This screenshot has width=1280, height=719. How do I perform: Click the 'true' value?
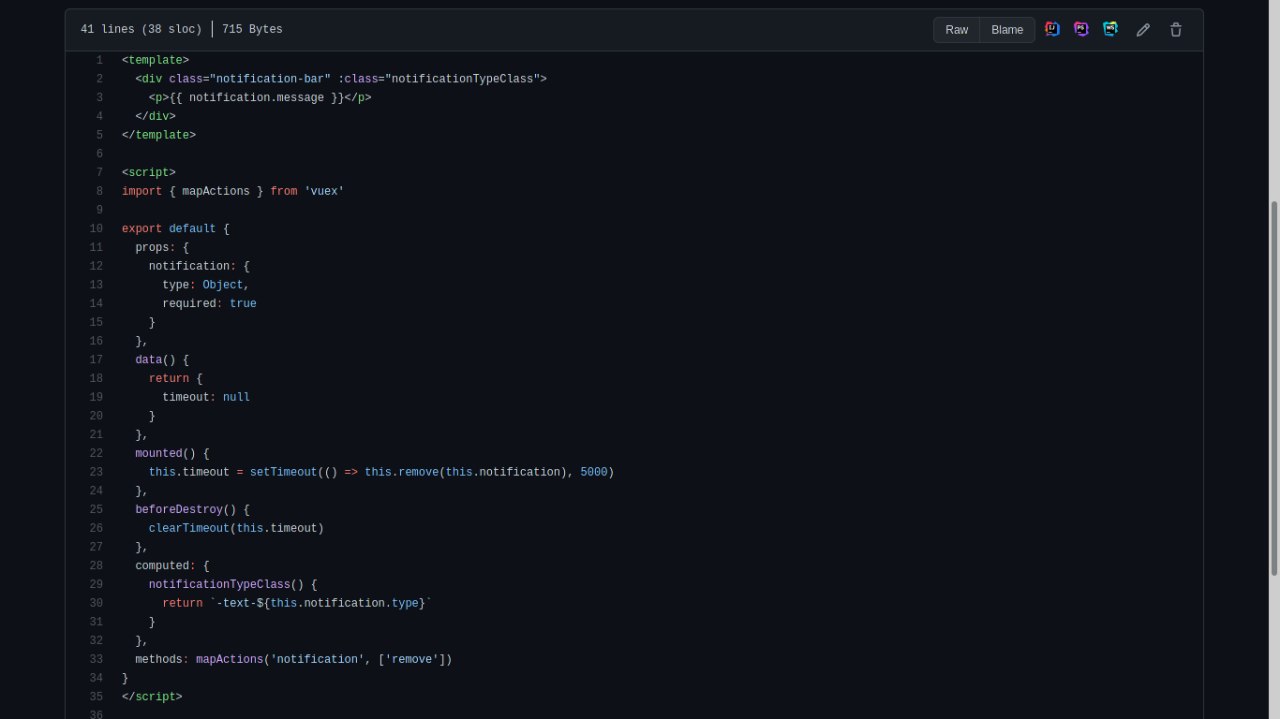tap(243, 304)
